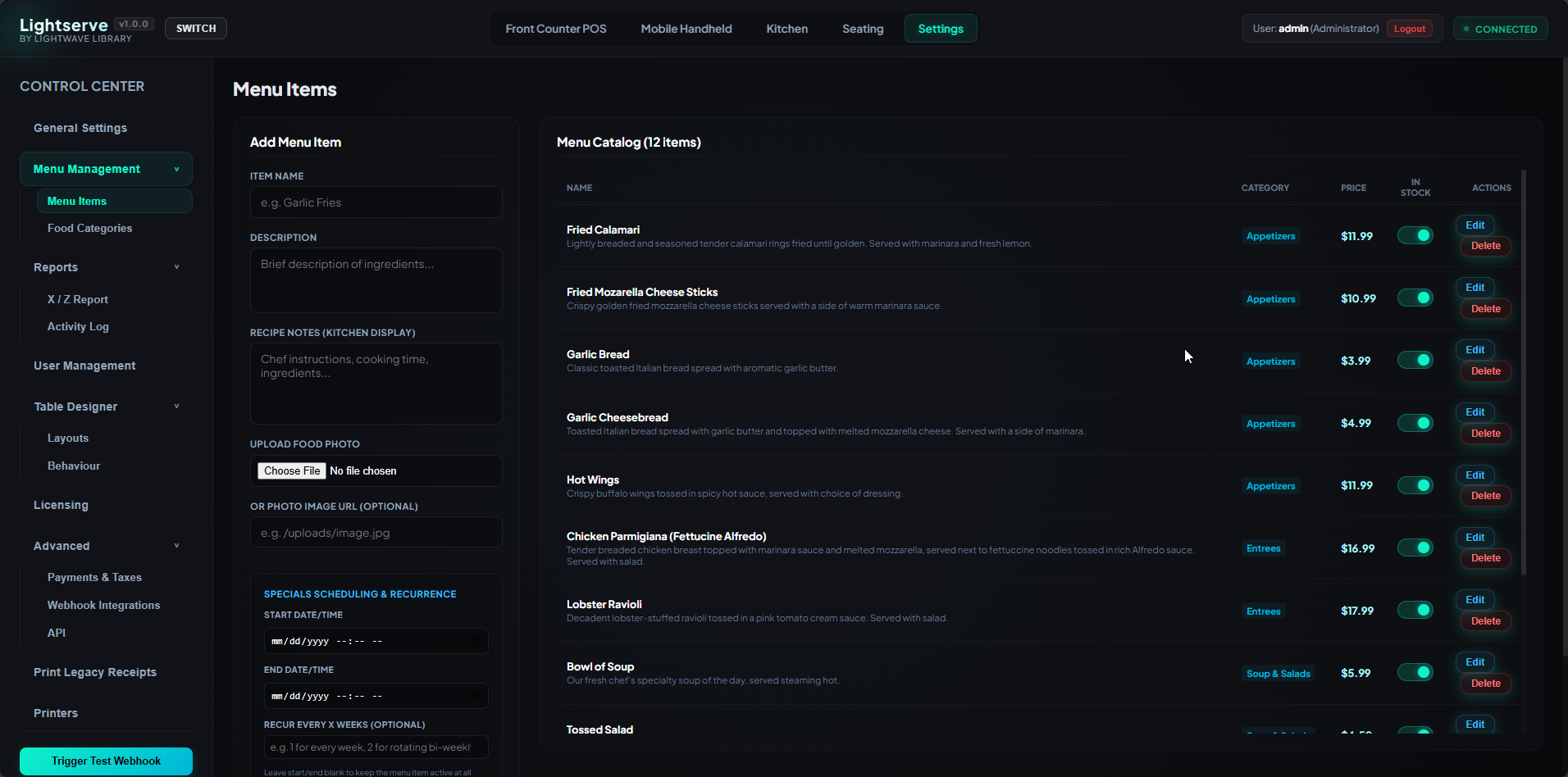The image size is (1568, 777).
Task: Edit the Garlic Bread item
Action: tap(1475, 350)
